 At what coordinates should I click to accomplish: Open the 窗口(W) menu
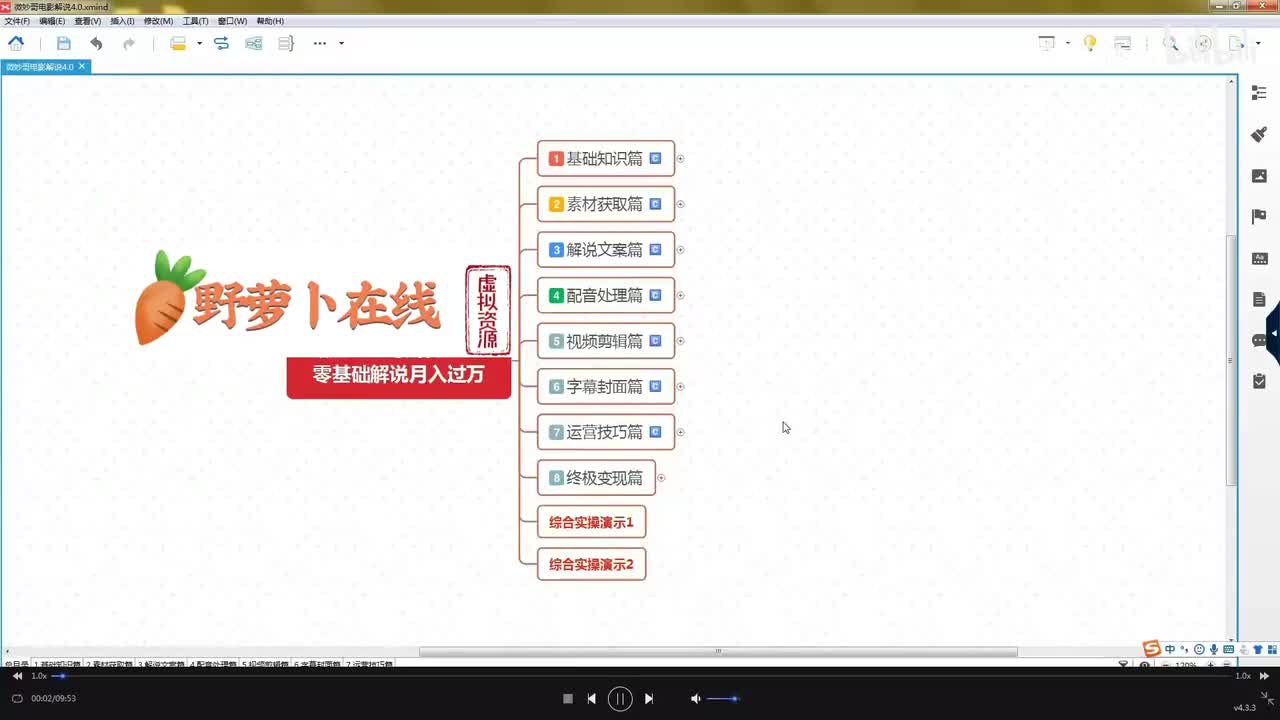[x=232, y=21]
